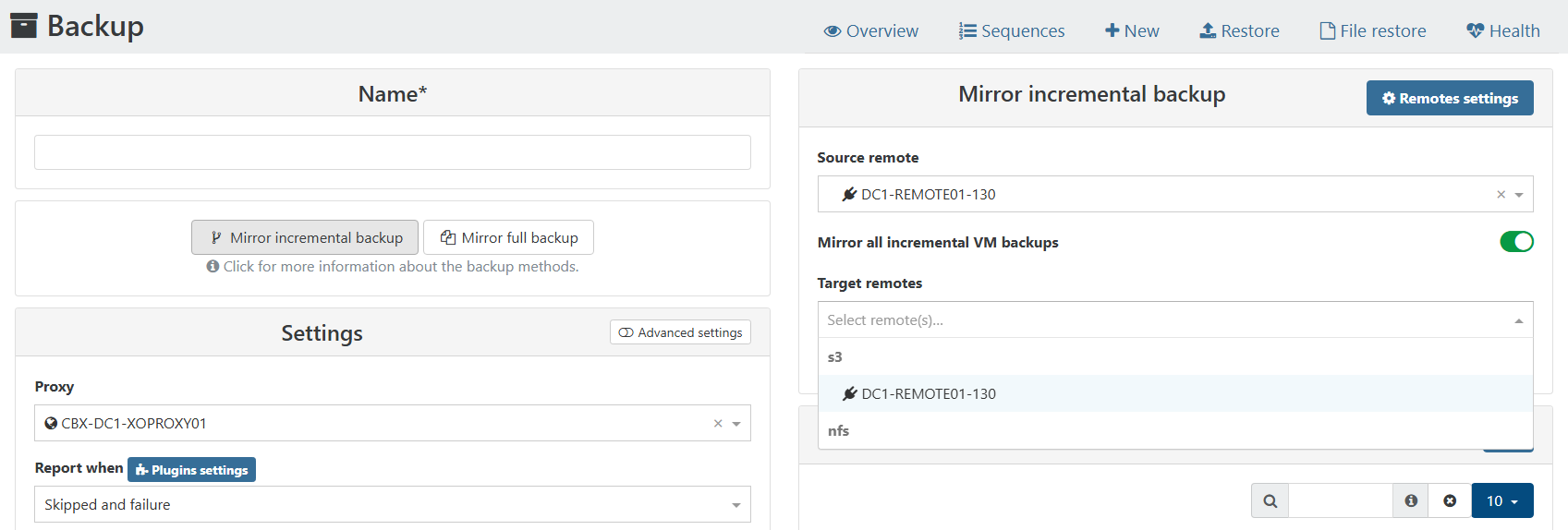
Task: Click the search magnifier icon
Action: coord(1270,500)
